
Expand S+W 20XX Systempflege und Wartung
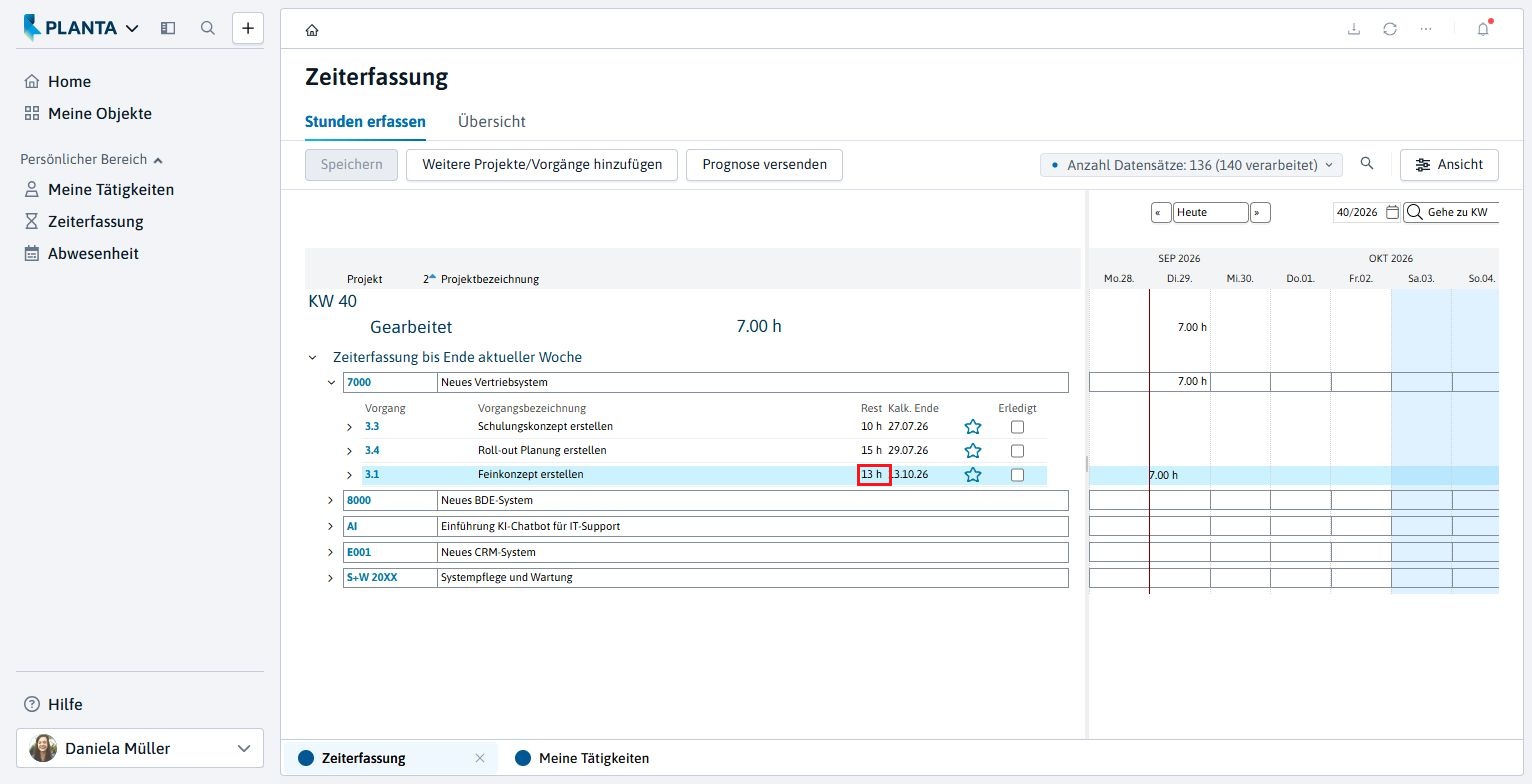click(331, 578)
